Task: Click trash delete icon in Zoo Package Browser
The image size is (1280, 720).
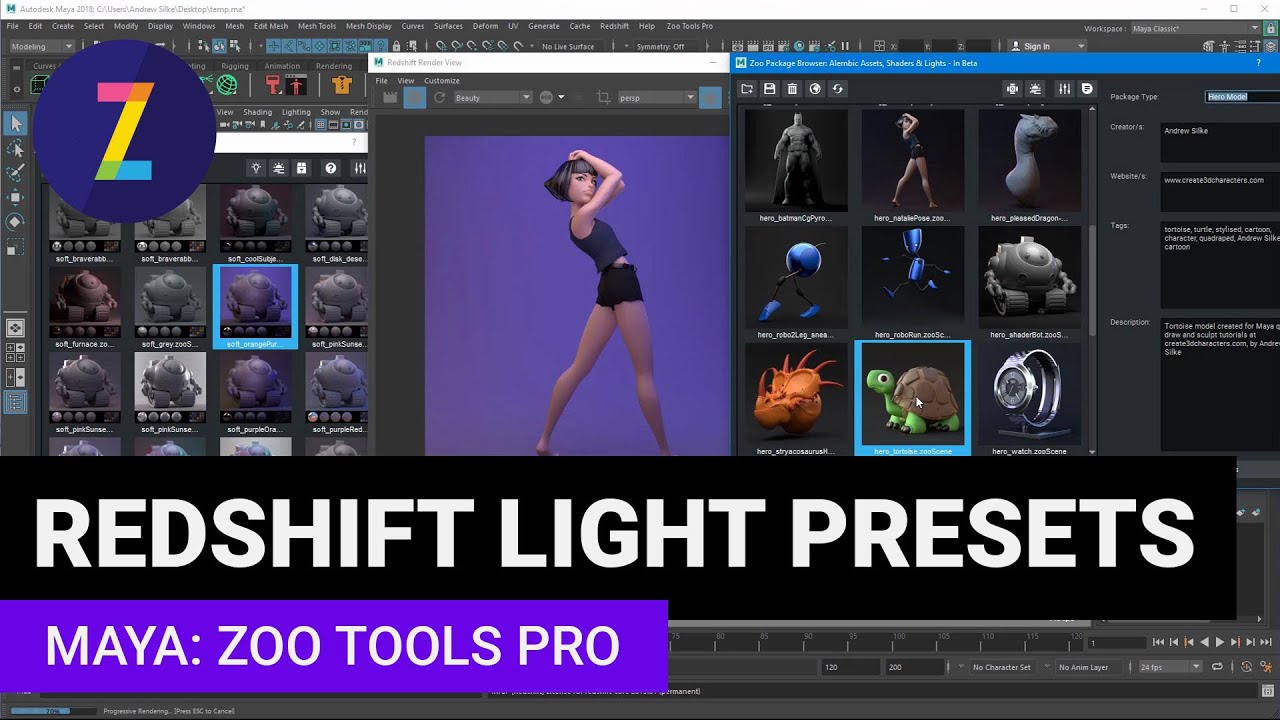Action: (792, 89)
